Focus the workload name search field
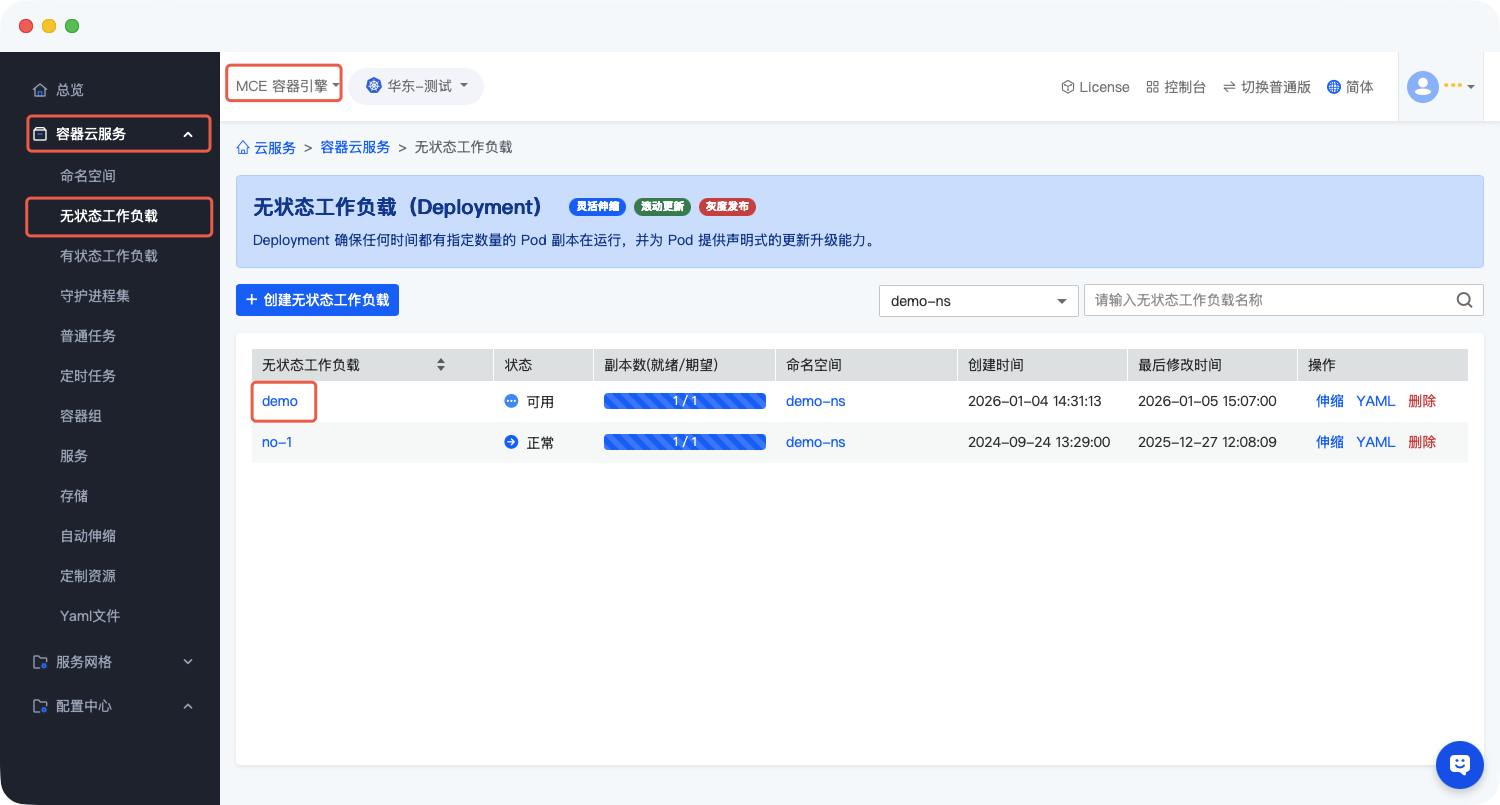 (1268, 300)
